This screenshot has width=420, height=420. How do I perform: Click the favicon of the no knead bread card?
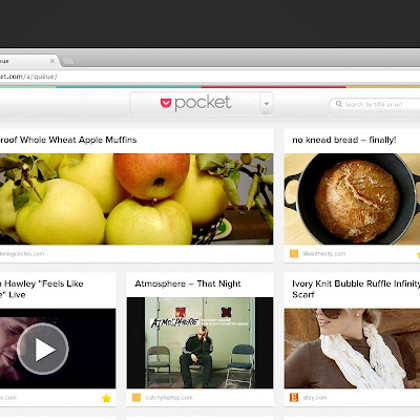point(294,254)
